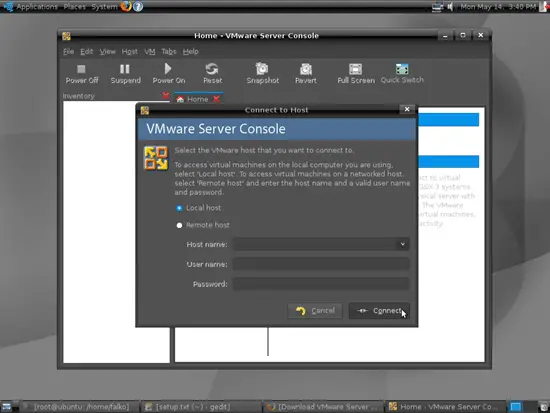The width and height of the screenshot is (550, 413).
Task: Switch to Home - VMware Server Console taskbar item
Action: tap(445, 407)
